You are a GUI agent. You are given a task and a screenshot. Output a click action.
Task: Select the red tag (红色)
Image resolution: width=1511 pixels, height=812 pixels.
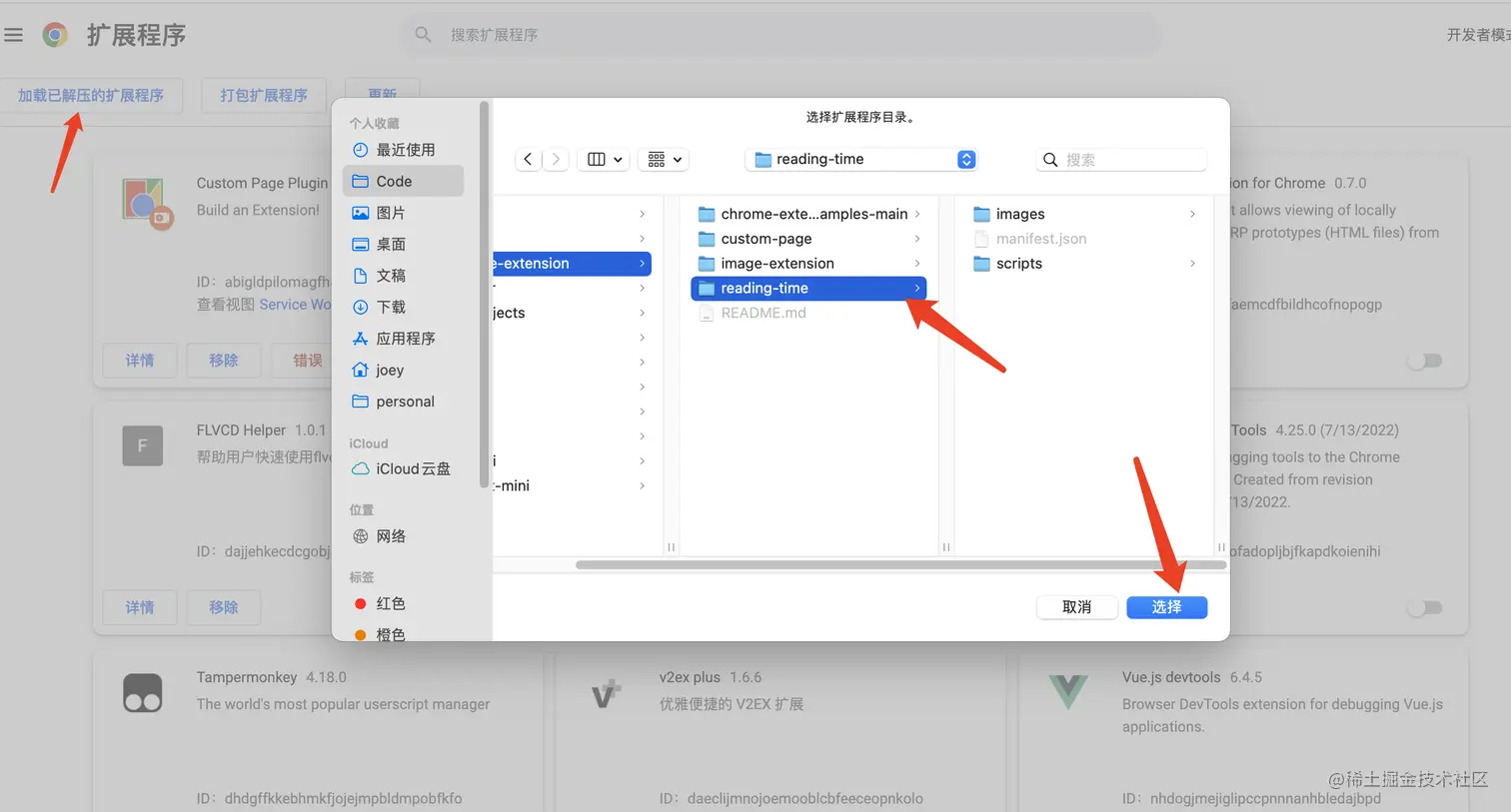tap(403, 603)
